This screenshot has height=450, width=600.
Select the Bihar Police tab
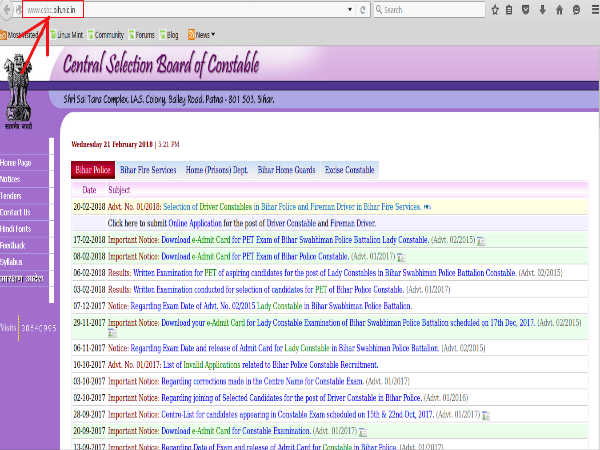click(x=93, y=170)
